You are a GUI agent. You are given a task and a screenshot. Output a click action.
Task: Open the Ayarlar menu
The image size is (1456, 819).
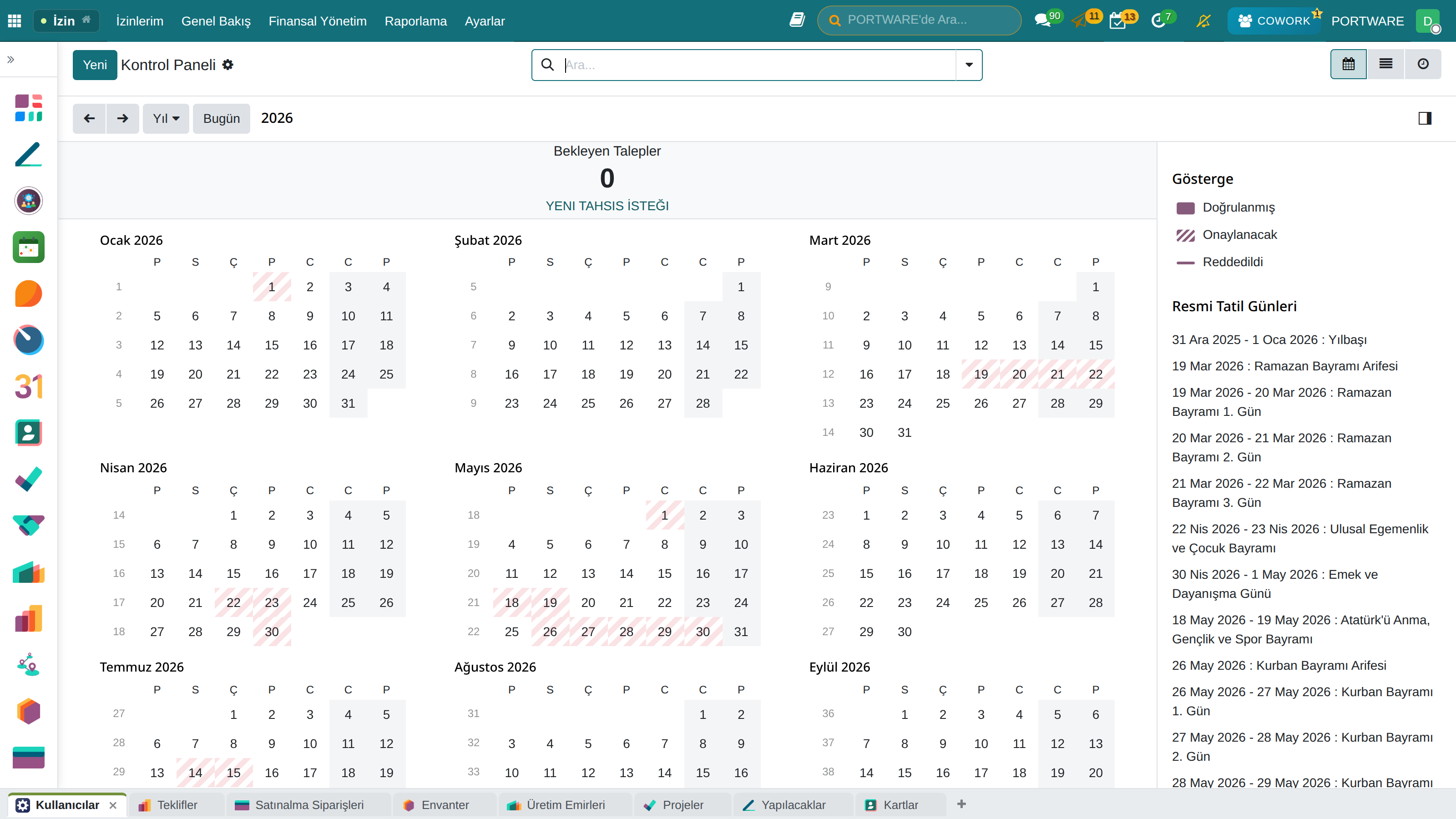click(x=485, y=21)
